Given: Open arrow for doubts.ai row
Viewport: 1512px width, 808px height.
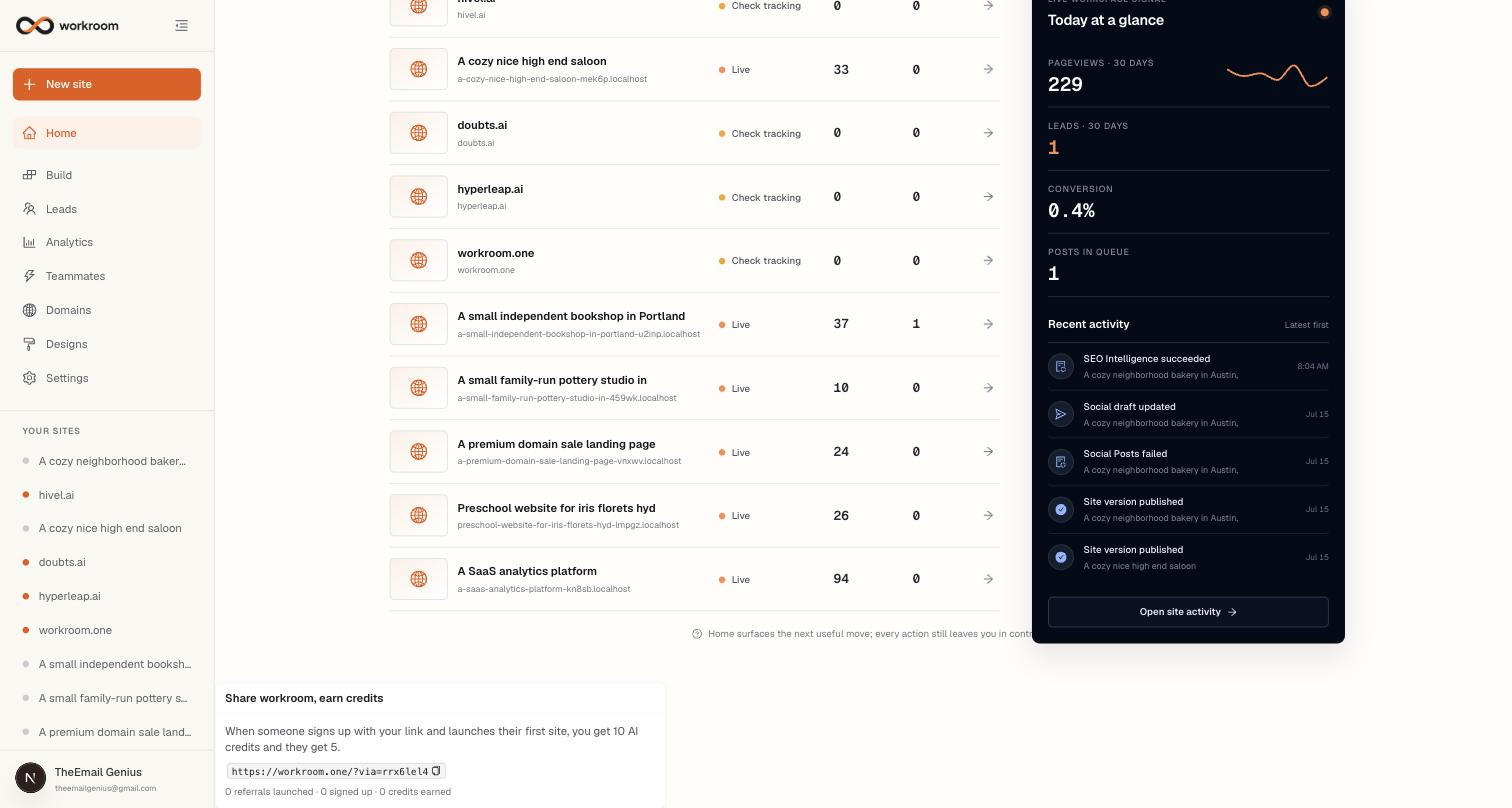Looking at the screenshot, I should [x=988, y=133].
